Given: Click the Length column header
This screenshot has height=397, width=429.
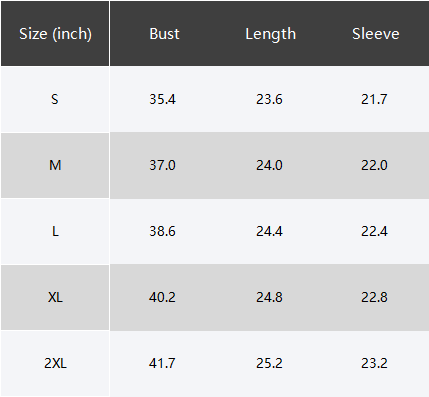Looking at the screenshot, I should (271, 34).
